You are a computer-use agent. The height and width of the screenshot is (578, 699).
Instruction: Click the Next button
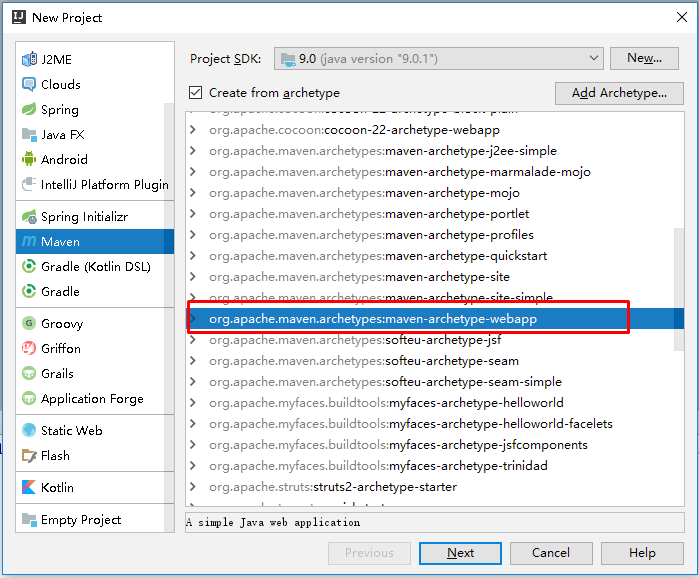click(x=460, y=553)
